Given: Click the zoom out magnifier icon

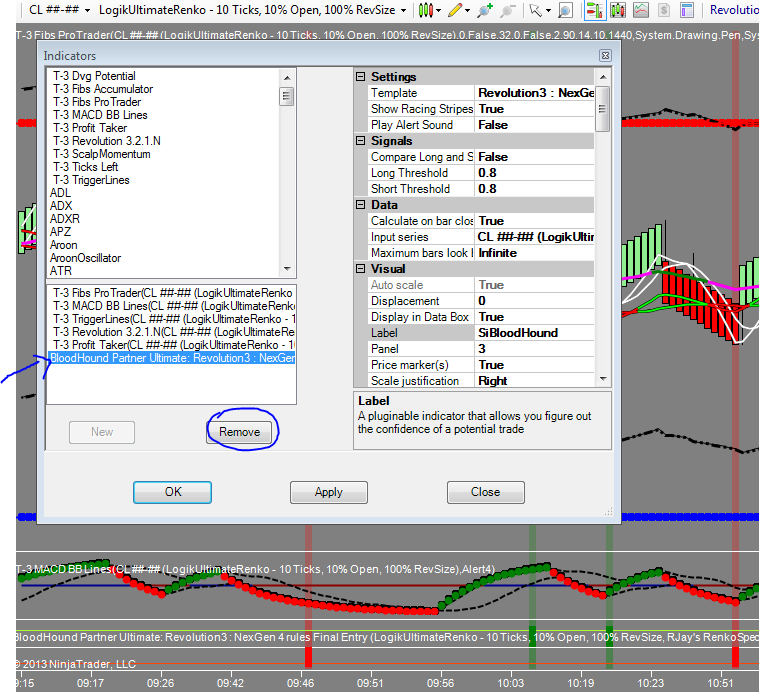Looking at the screenshot, I should tap(507, 10).
